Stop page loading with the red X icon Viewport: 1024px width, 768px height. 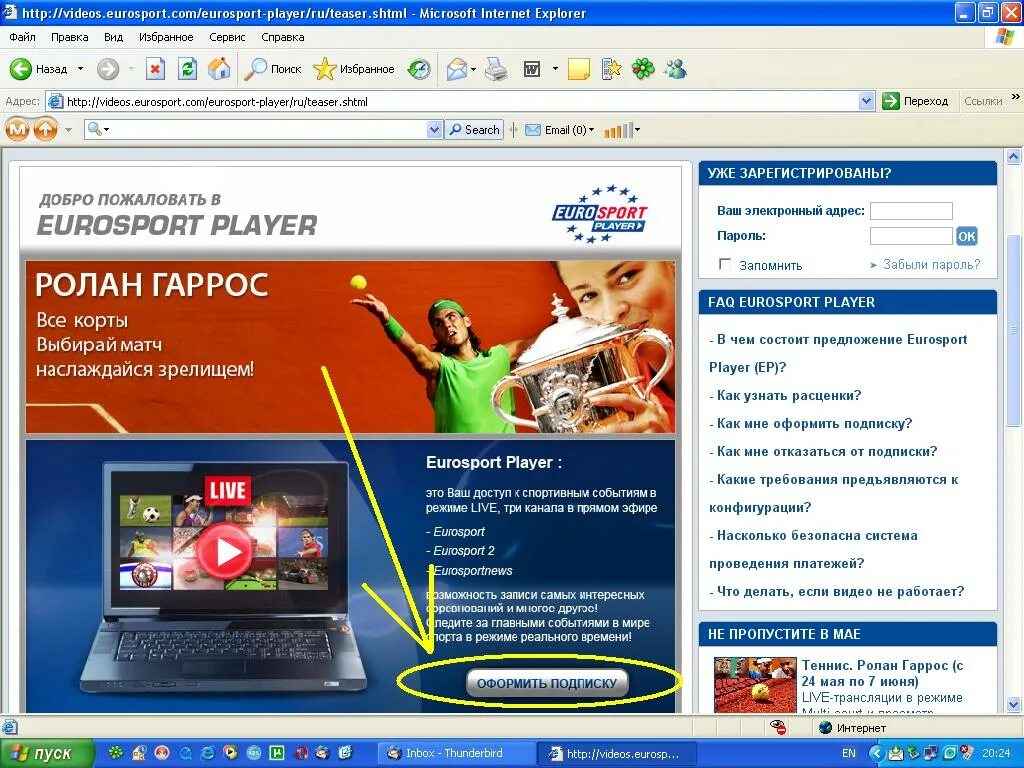(x=155, y=69)
